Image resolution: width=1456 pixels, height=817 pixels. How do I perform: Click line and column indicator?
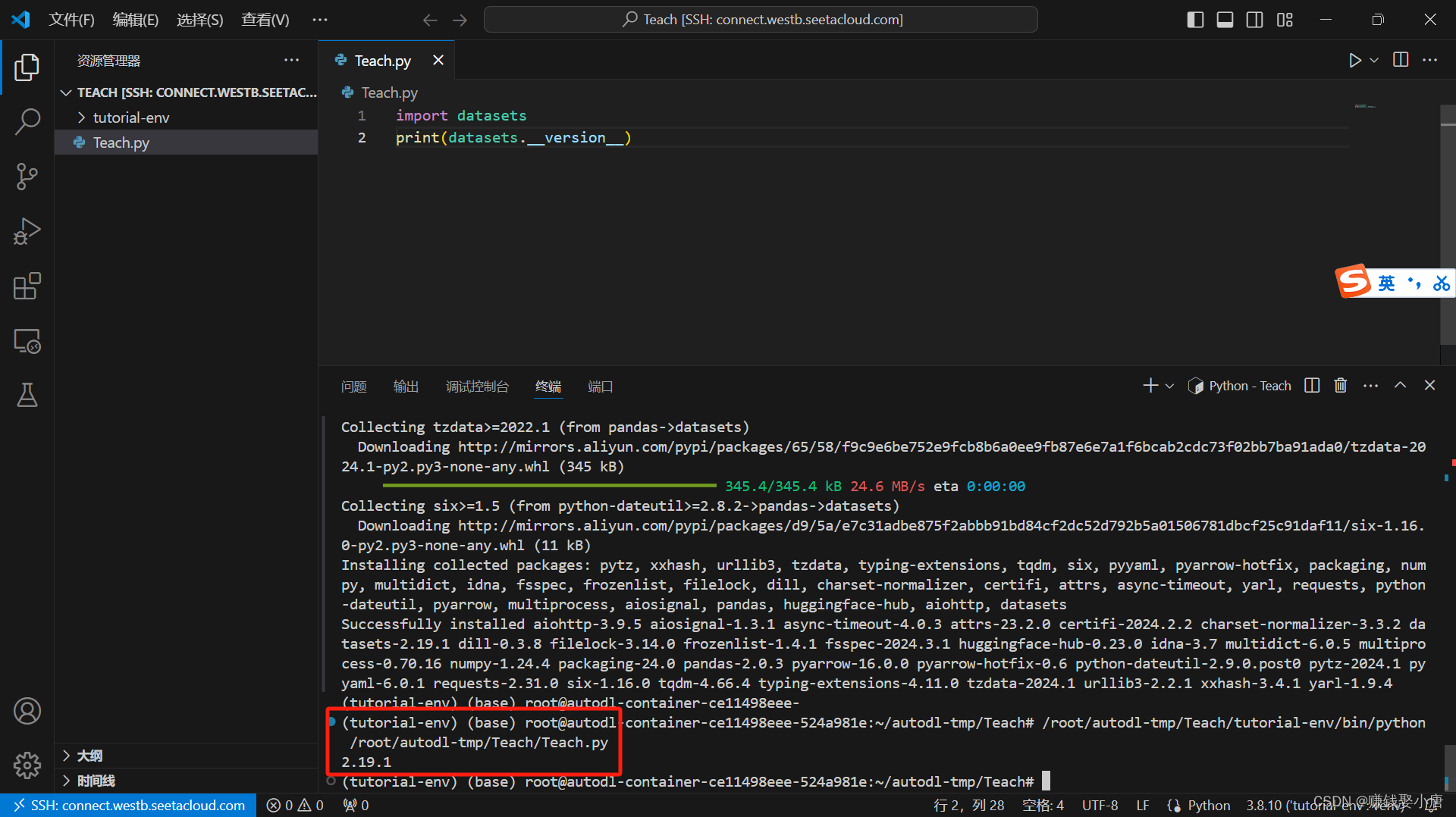(x=969, y=805)
